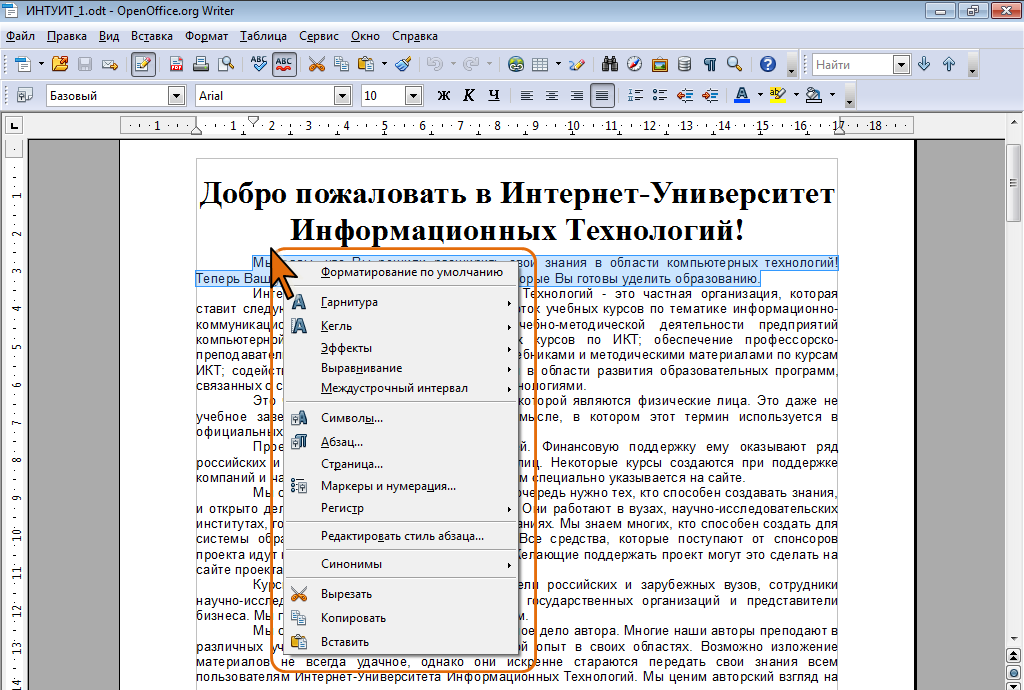Open a file with the folder icon
The width and height of the screenshot is (1024, 690).
60,64
